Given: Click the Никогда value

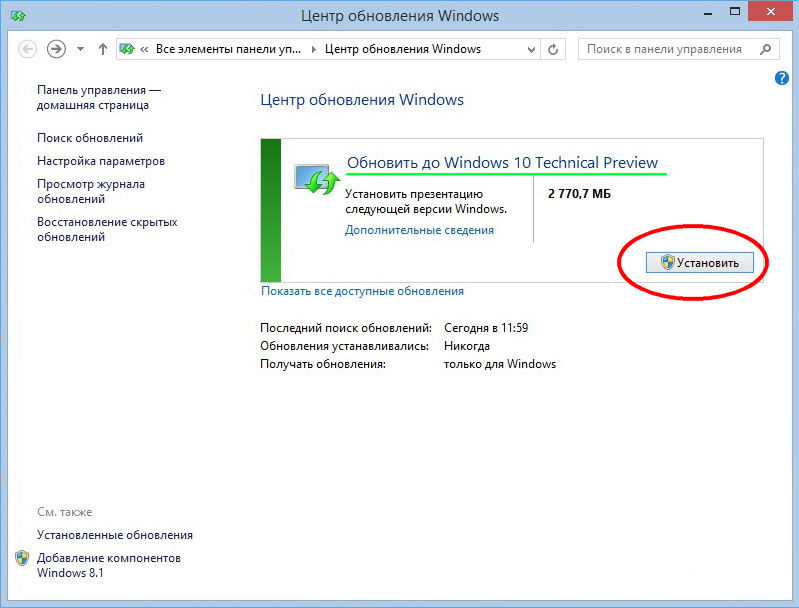Looking at the screenshot, I should coord(467,346).
